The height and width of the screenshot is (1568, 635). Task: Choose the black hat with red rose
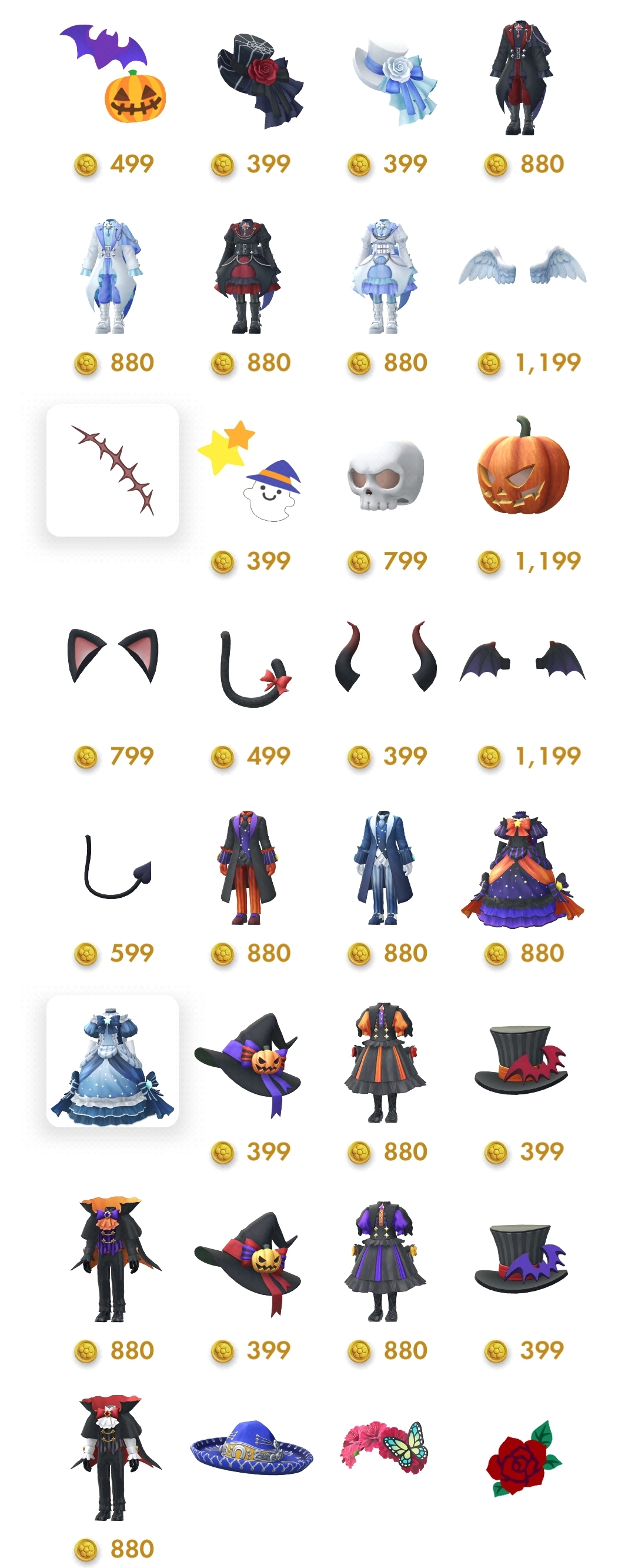click(260, 80)
